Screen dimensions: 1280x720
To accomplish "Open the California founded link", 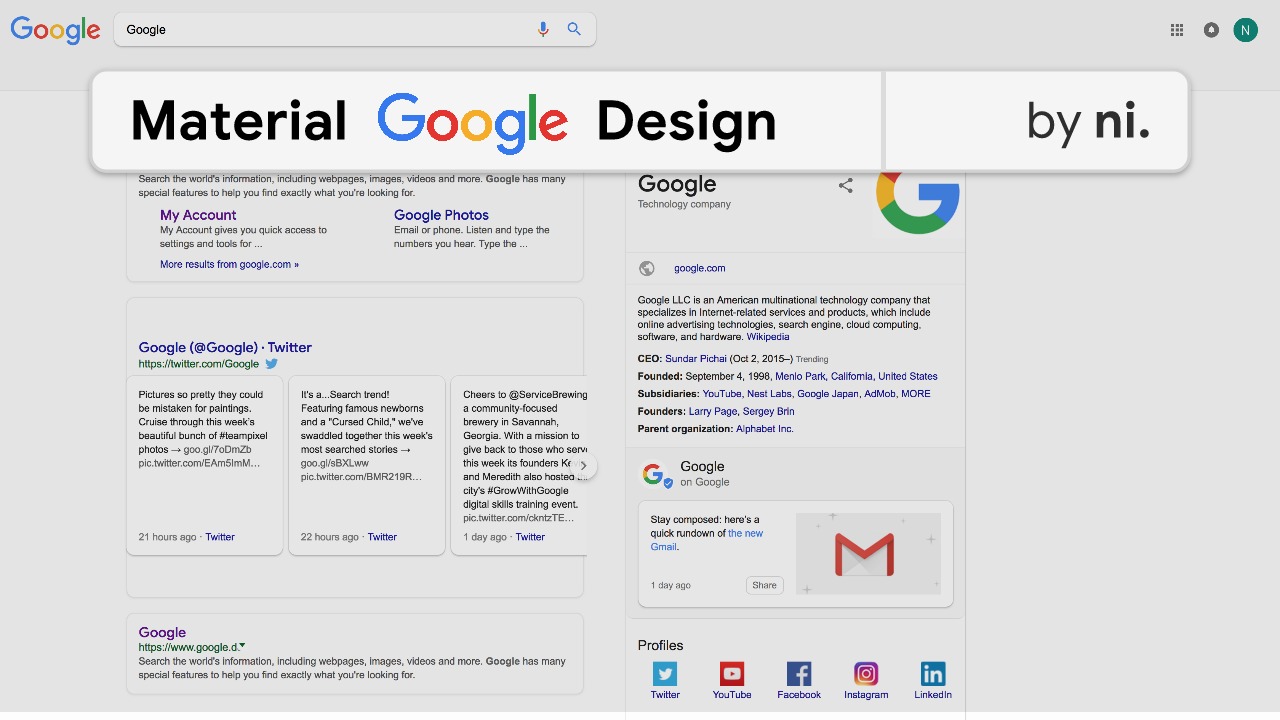I will point(851,377).
